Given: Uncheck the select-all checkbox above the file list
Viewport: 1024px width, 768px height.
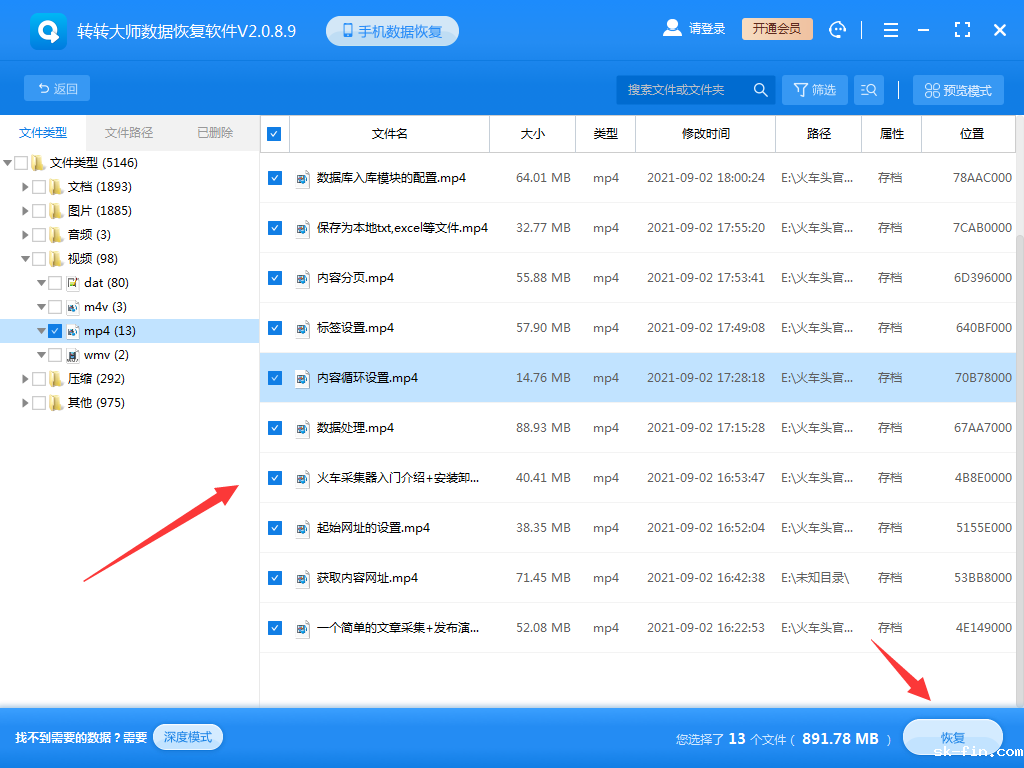Looking at the screenshot, I should tap(274, 134).
